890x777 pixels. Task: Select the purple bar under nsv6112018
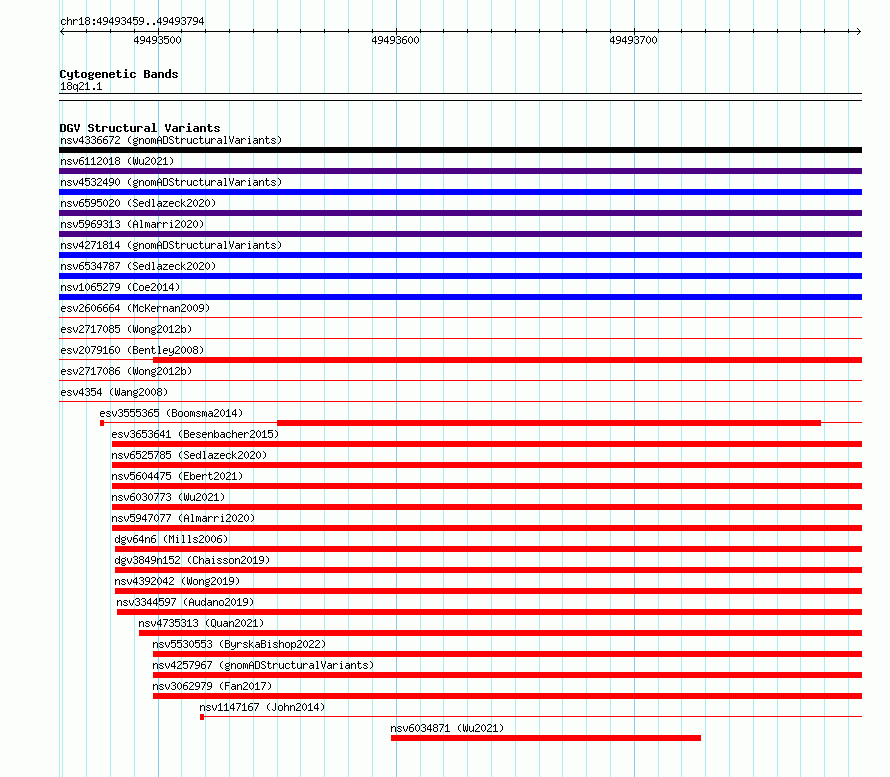(x=460, y=171)
